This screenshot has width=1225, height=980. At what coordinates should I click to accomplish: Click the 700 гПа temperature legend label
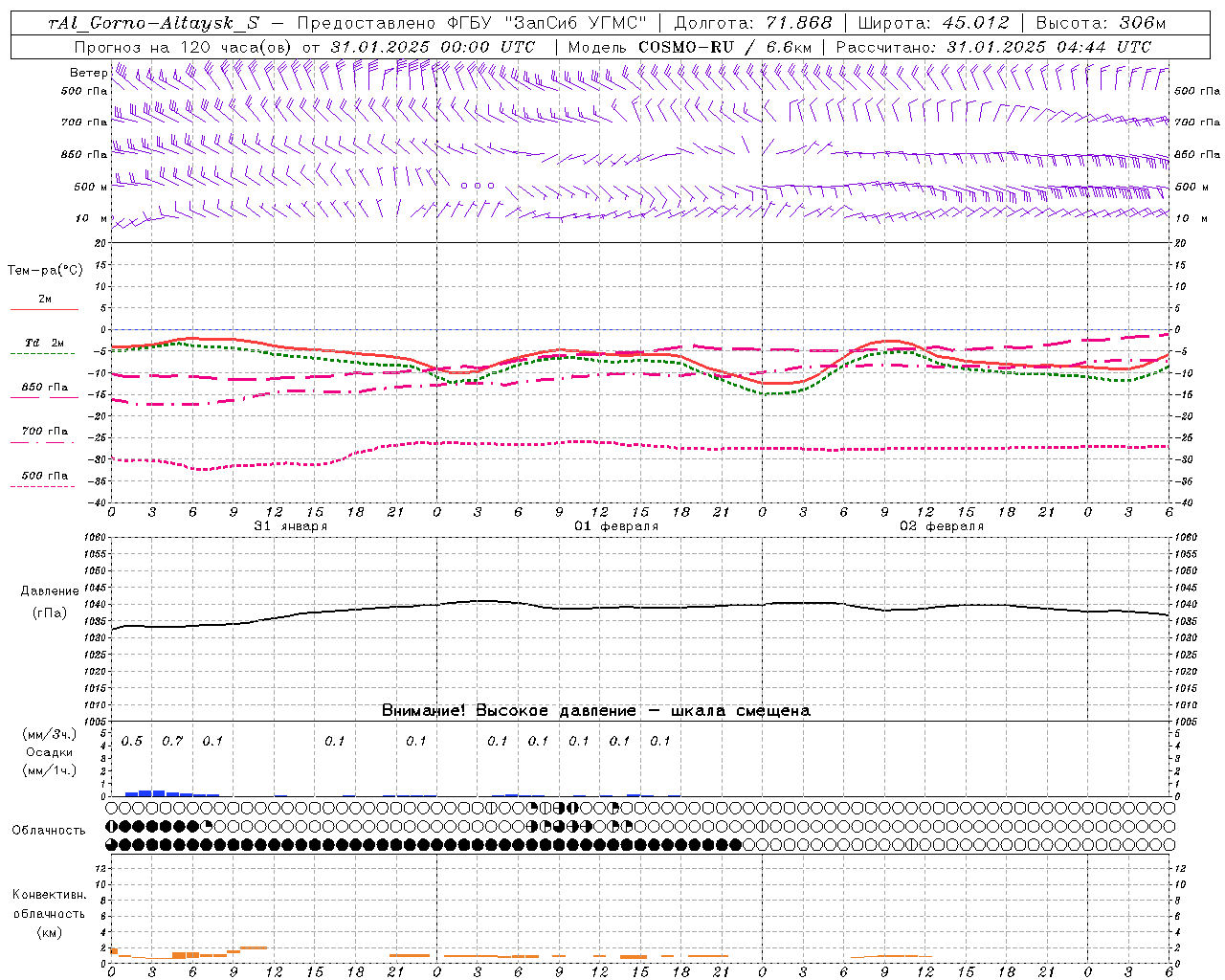[44, 432]
